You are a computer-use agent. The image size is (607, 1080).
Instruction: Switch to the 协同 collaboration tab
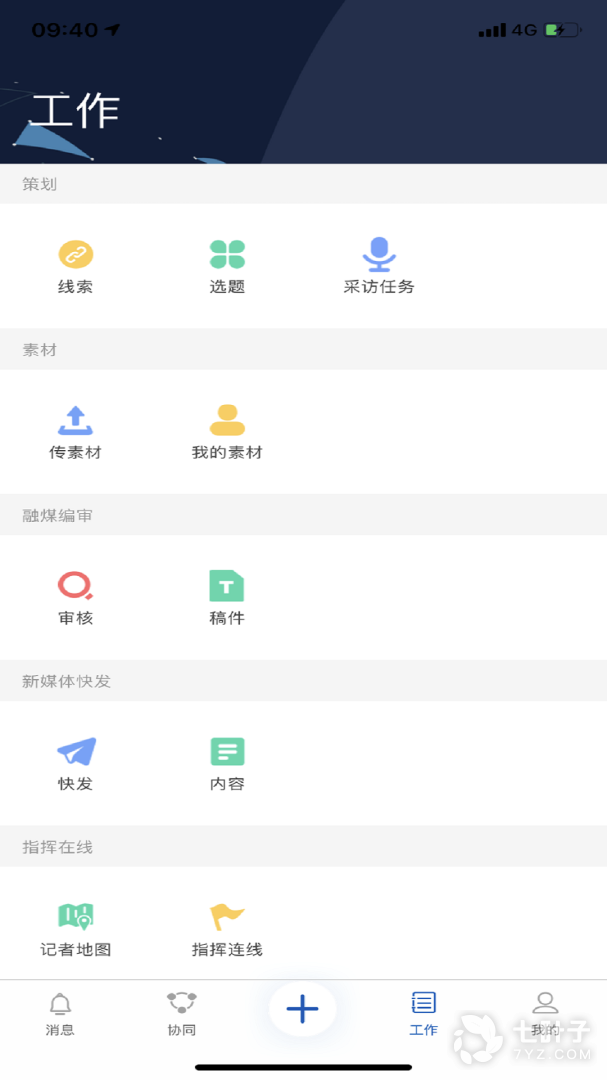182,1013
